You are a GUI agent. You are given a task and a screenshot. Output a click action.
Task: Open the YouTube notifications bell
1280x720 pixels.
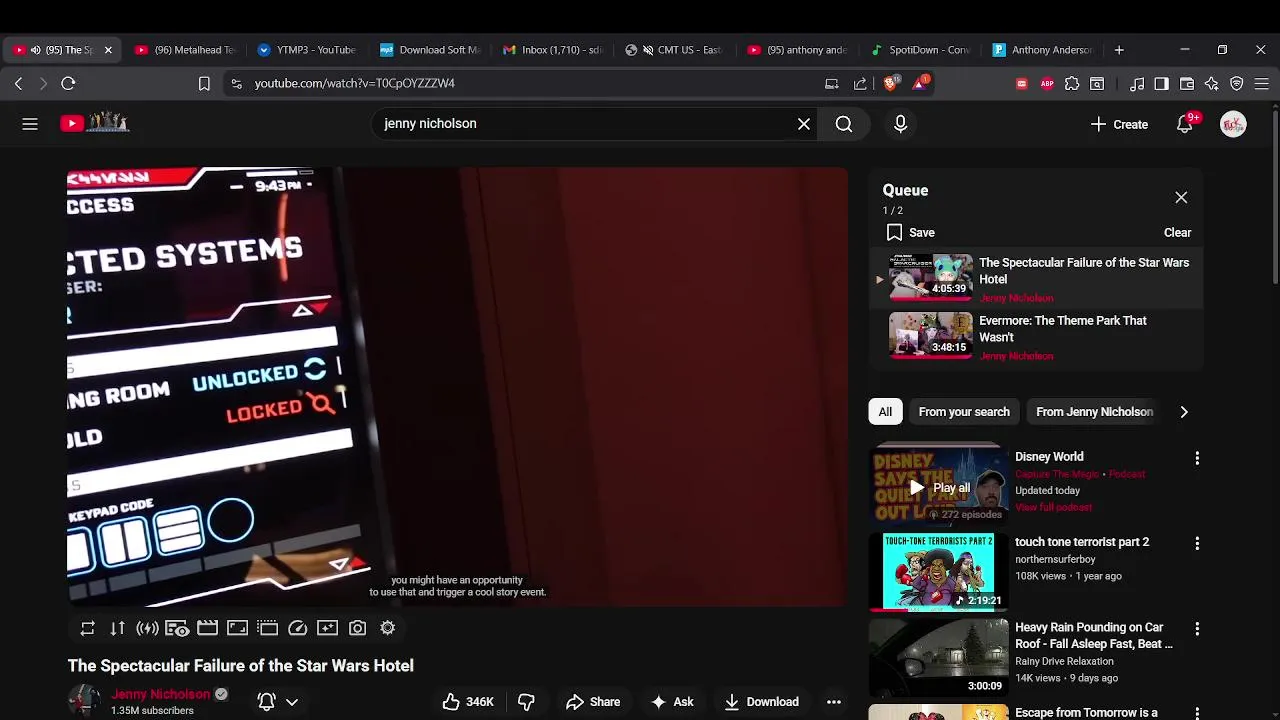[1185, 124]
